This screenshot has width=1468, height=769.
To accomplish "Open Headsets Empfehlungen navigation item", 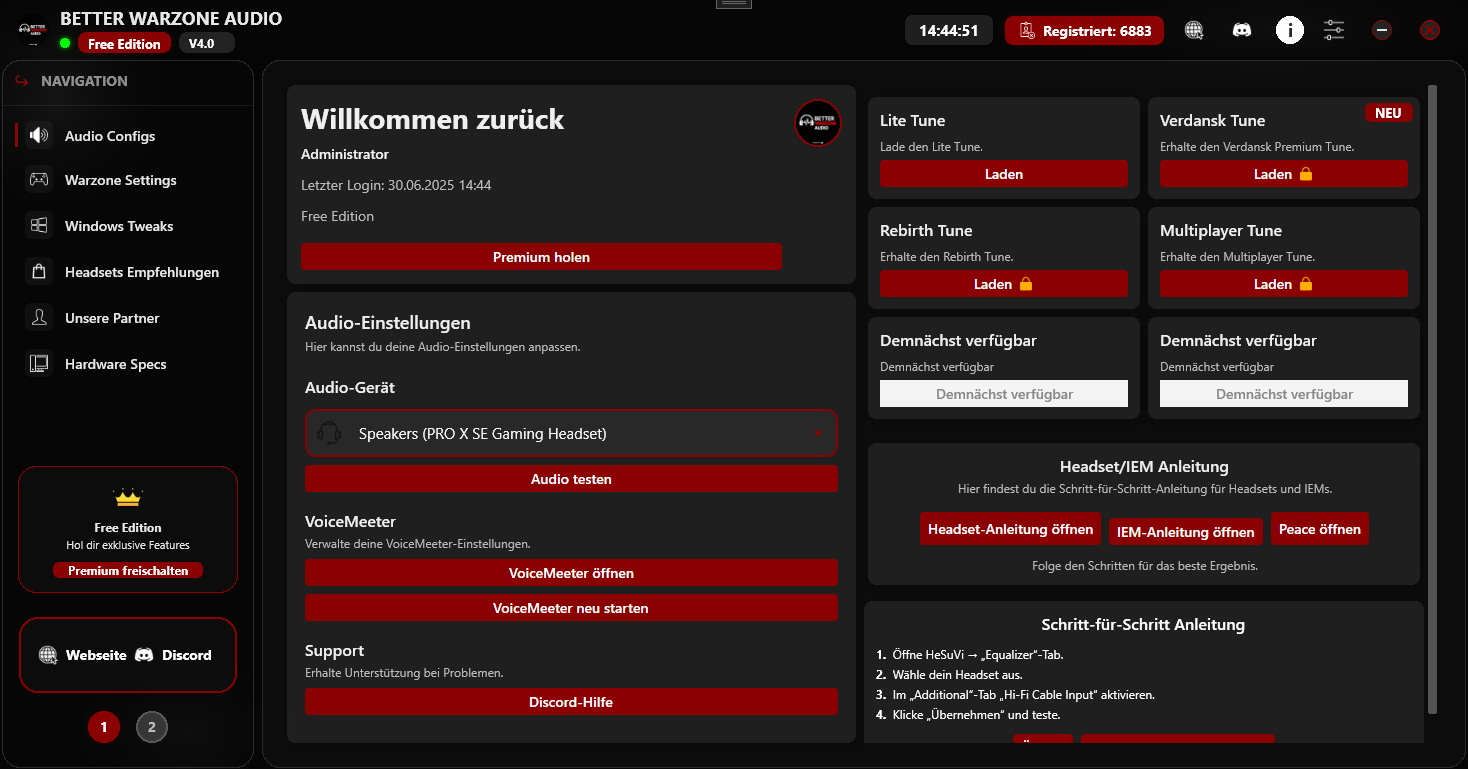I will click(x=128, y=272).
